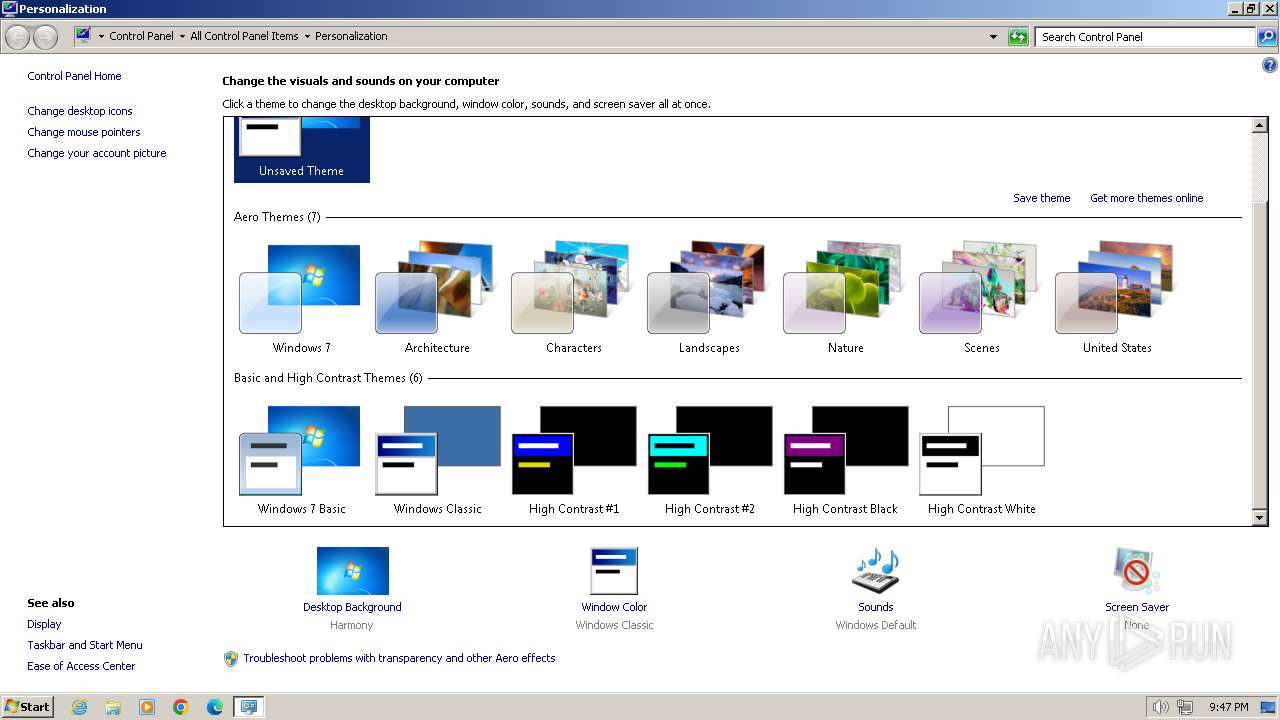Open Window Color settings icon
The height and width of the screenshot is (720, 1280).
point(614,571)
